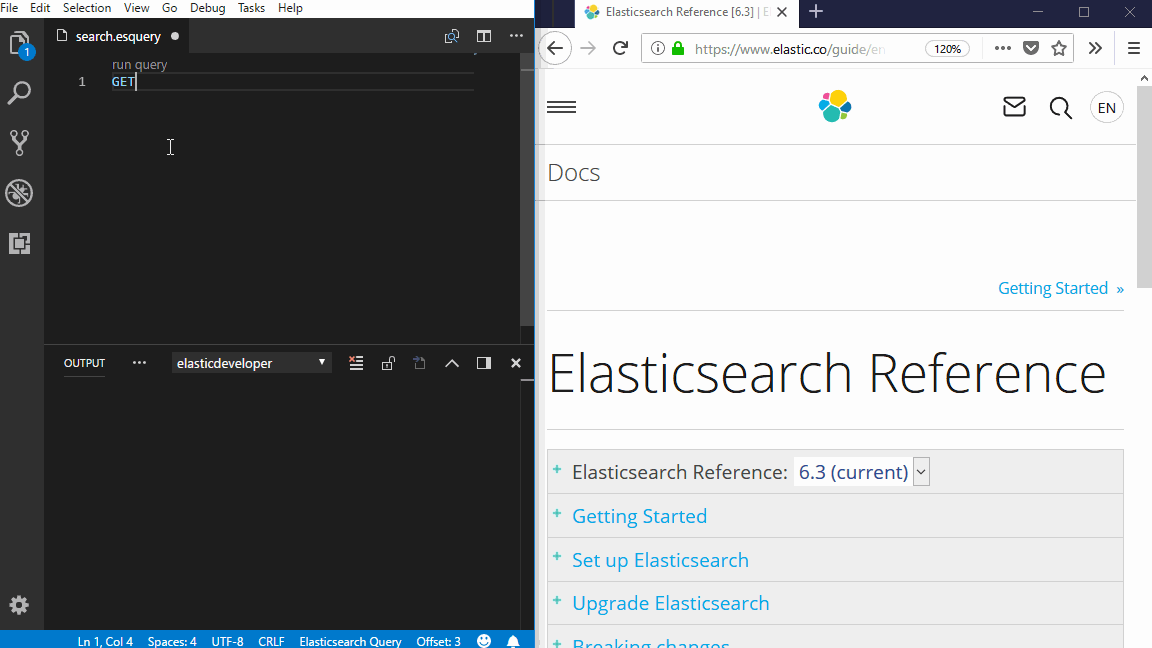Open the View menu
1152x648 pixels.
(x=136, y=8)
